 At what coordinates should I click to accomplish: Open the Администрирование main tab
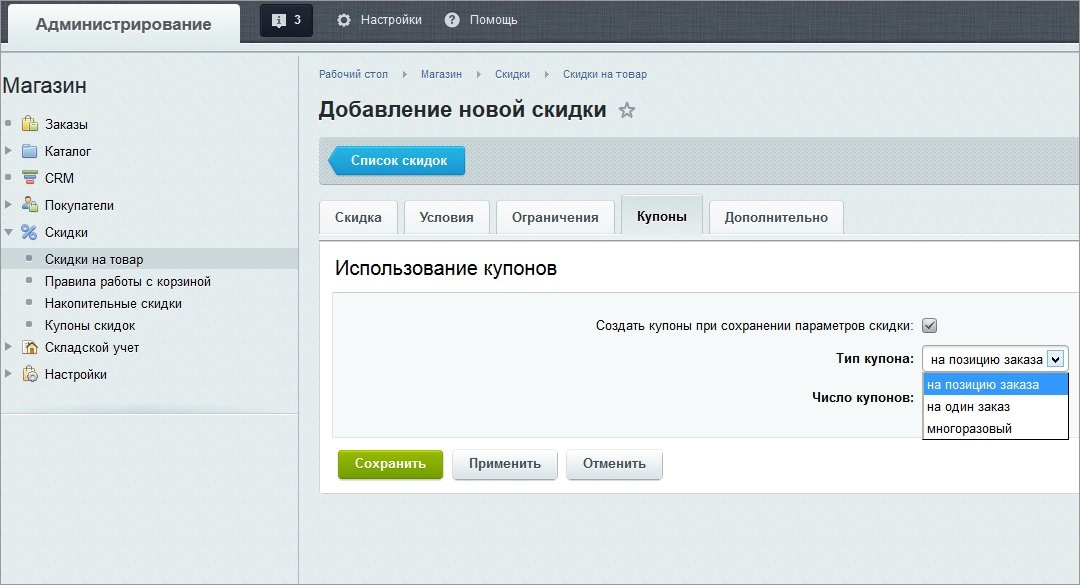pyautogui.click(x=123, y=24)
